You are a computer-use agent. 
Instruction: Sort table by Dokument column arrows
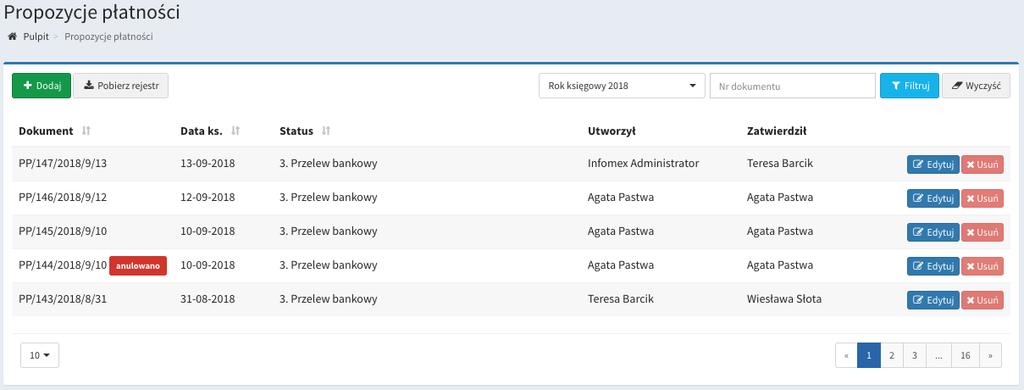[86, 131]
